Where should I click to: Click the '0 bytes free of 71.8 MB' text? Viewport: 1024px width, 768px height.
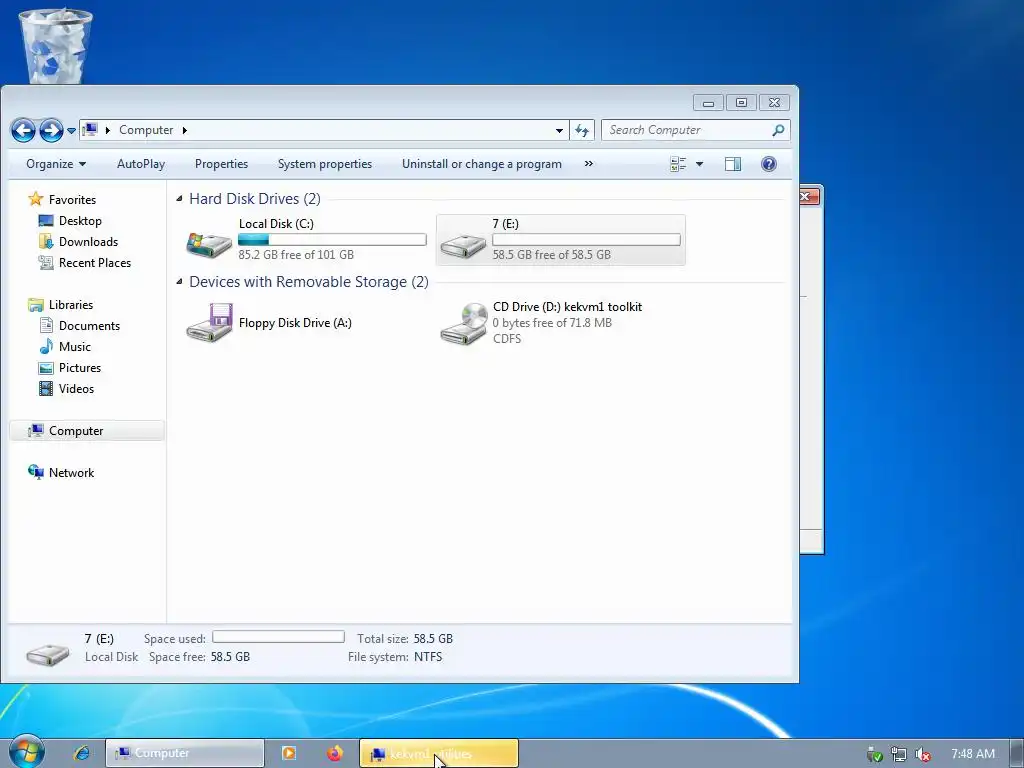[552, 323]
